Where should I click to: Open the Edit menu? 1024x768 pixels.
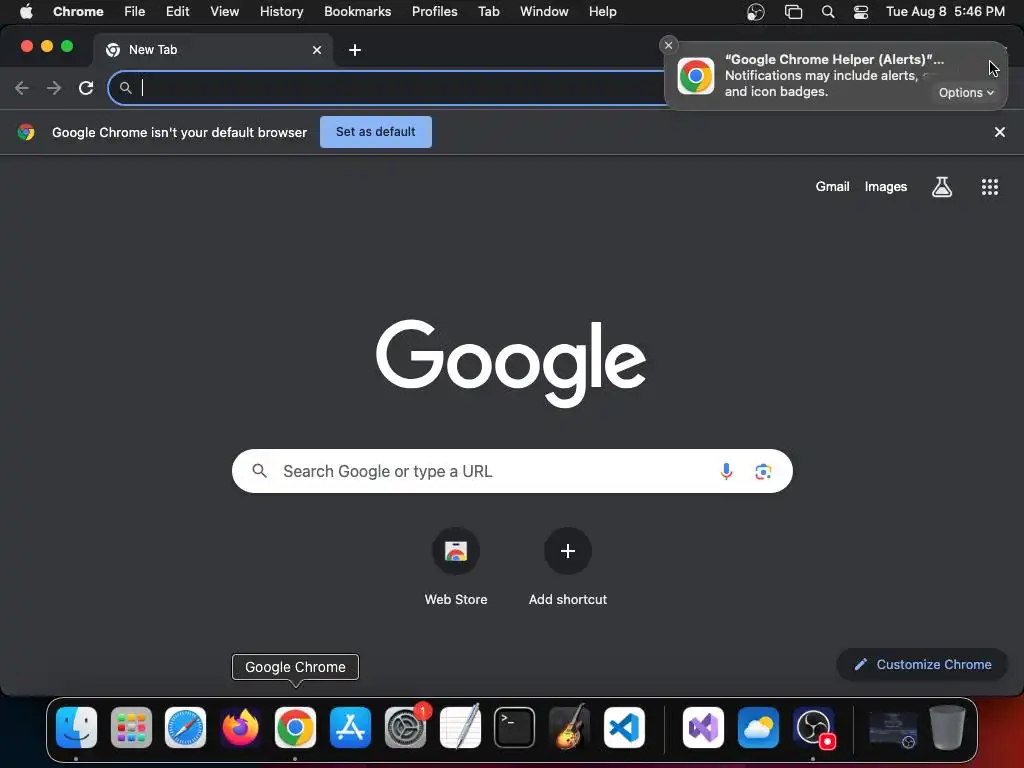[x=177, y=11]
